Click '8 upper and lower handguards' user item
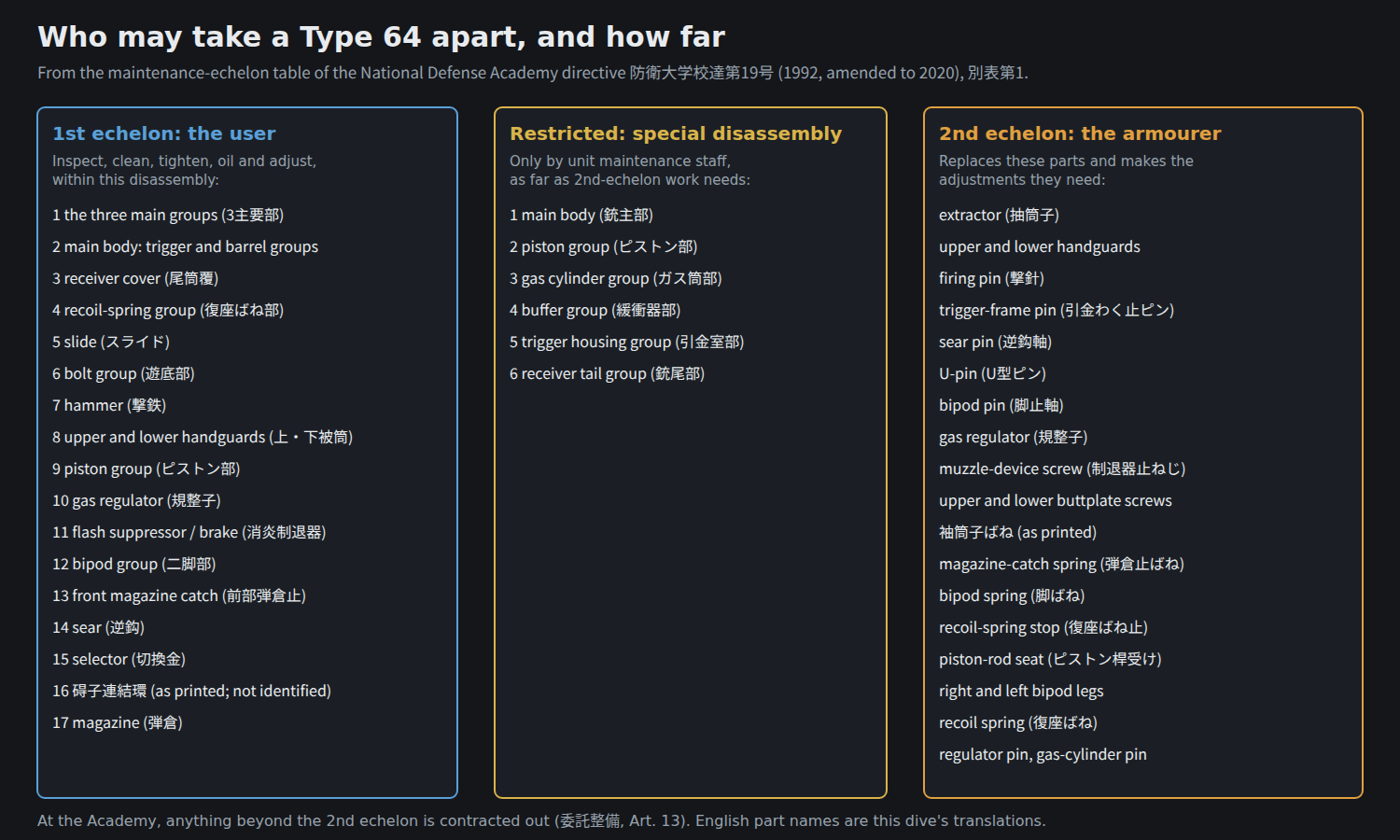The image size is (1400, 840). [x=203, y=437]
